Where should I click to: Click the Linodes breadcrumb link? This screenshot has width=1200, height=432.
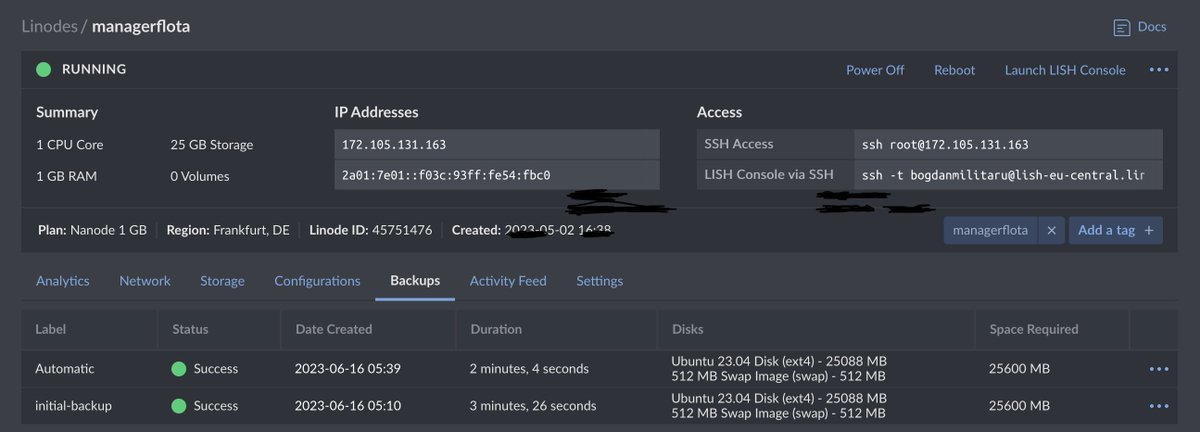tap(49, 26)
